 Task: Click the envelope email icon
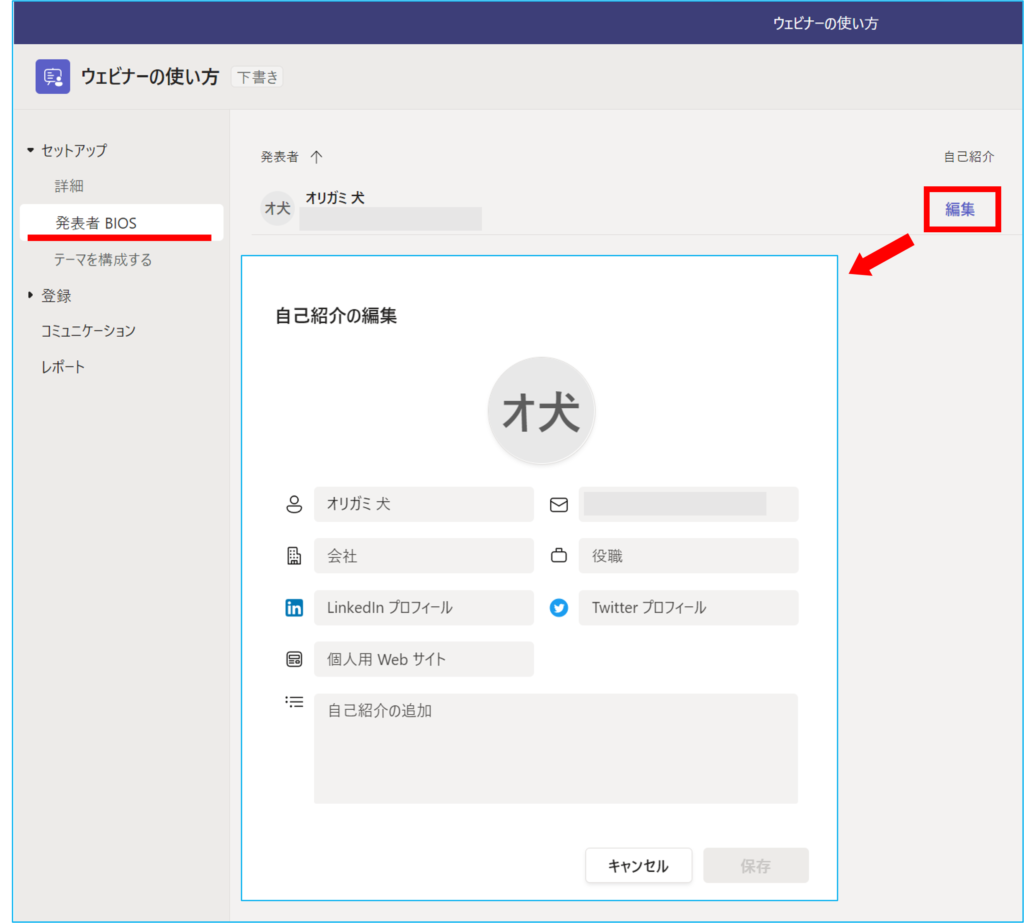pyautogui.click(x=559, y=505)
